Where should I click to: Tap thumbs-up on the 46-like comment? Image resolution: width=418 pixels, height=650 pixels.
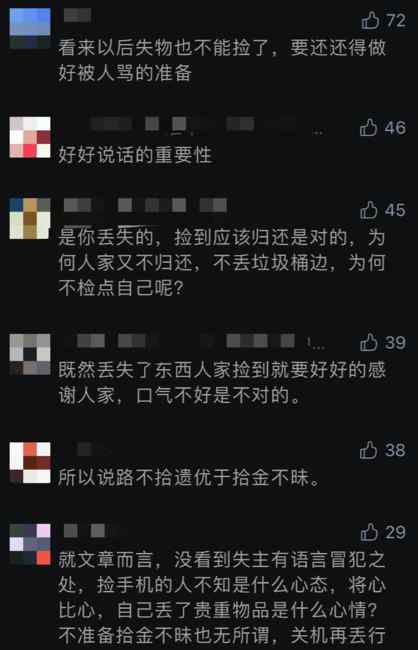(x=369, y=127)
